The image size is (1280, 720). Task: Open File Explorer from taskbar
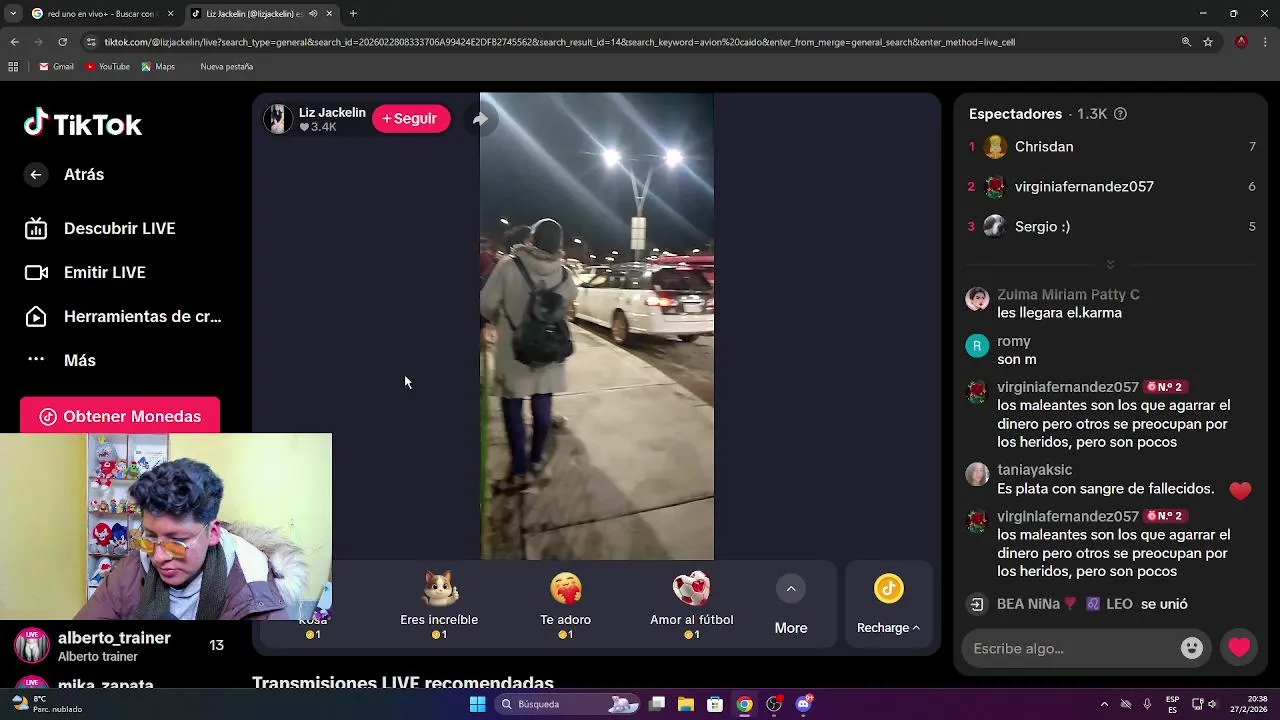(686, 704)
